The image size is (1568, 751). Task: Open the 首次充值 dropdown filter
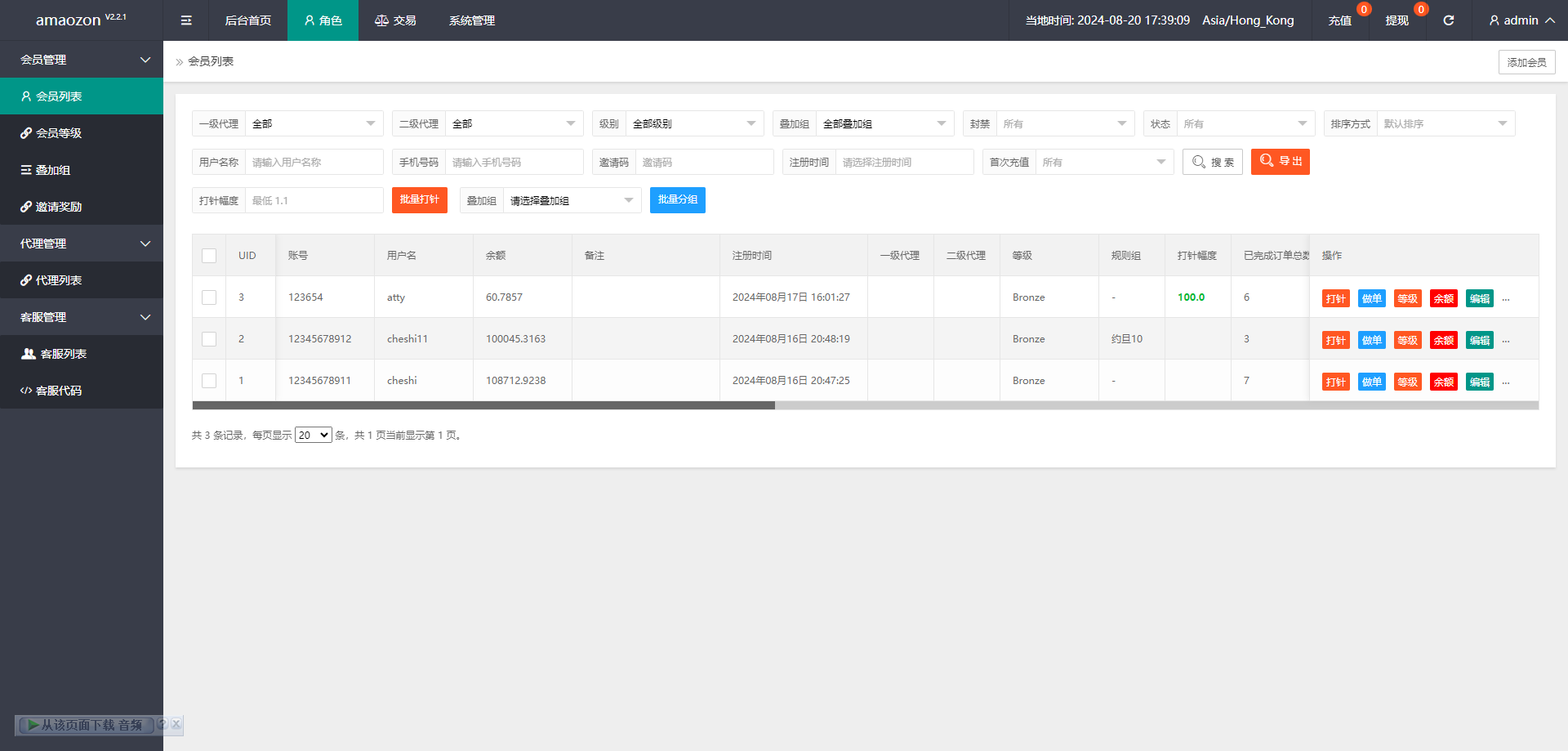coord(1103,163)
